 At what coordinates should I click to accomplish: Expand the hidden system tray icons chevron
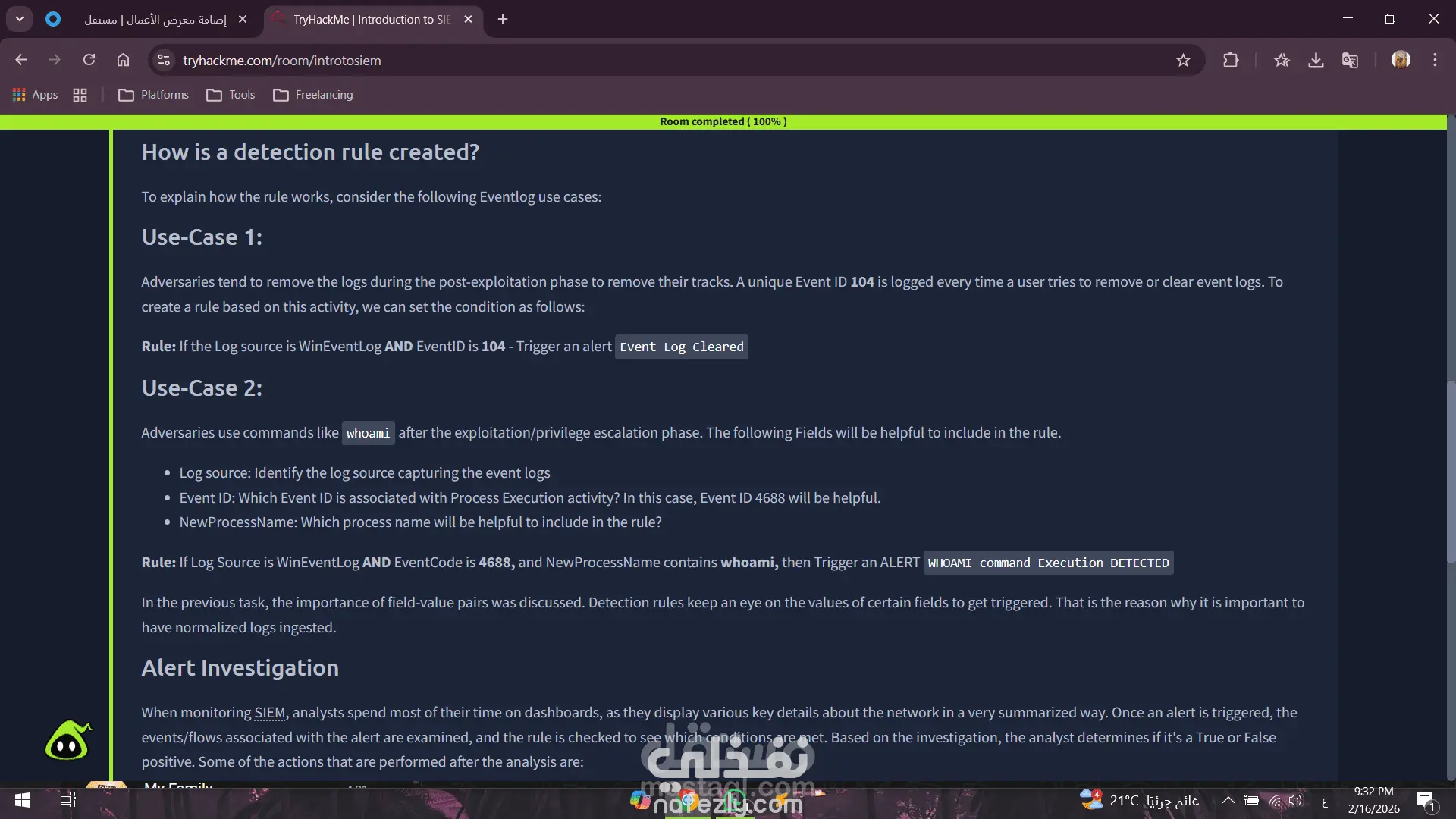(x=1228, y=800)
